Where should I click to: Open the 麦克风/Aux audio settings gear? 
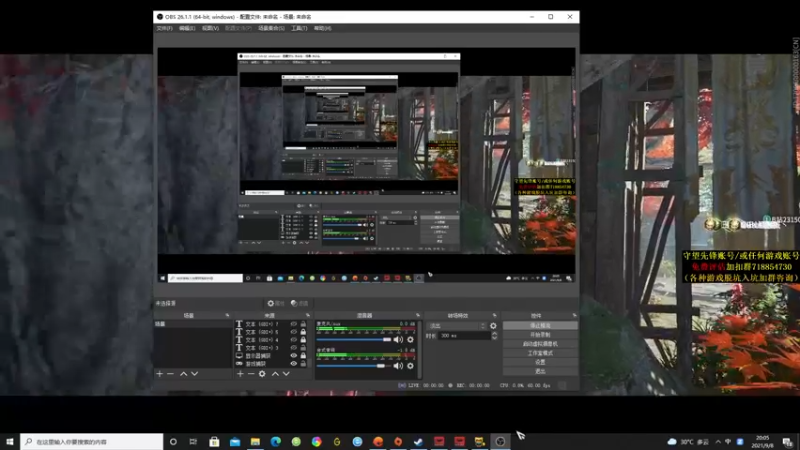[410, 339]
